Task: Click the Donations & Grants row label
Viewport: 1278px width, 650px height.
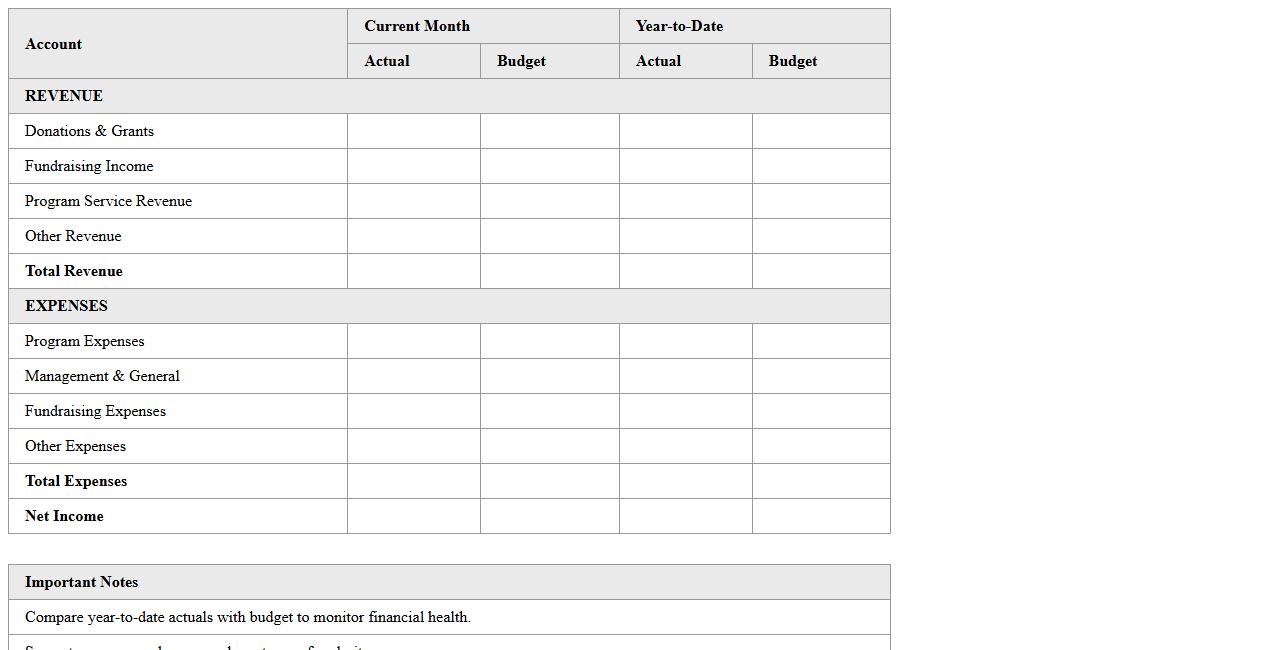Action: pyautogui.click(x=89, y=131)
